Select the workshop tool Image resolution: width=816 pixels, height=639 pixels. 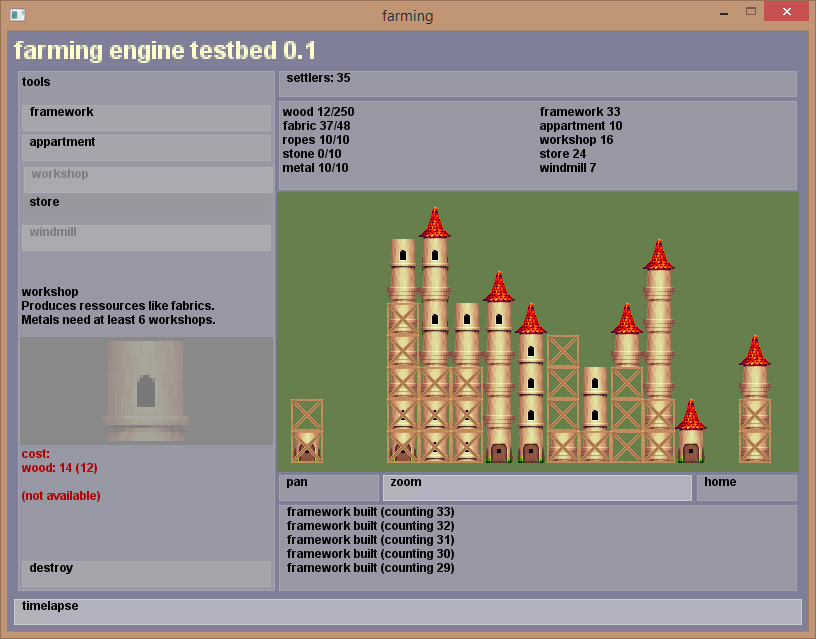(x=146, y=179)
